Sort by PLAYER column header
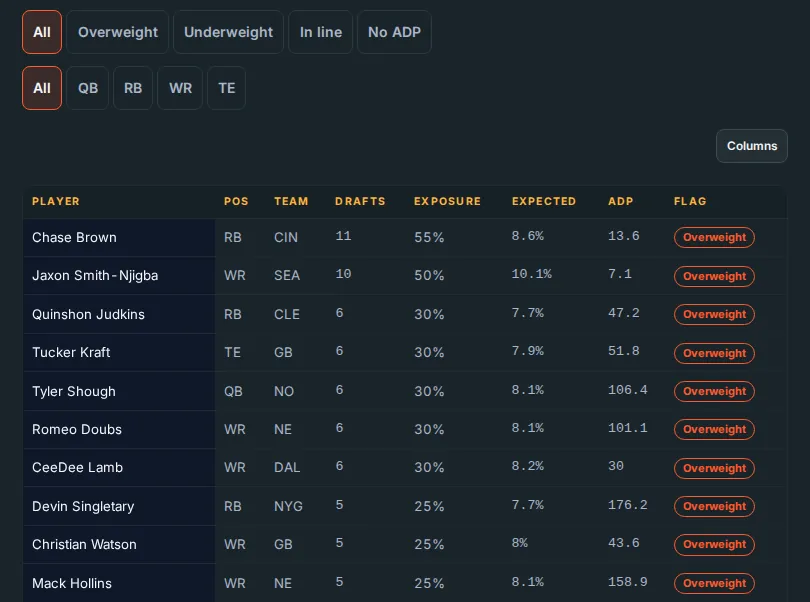 56,201
